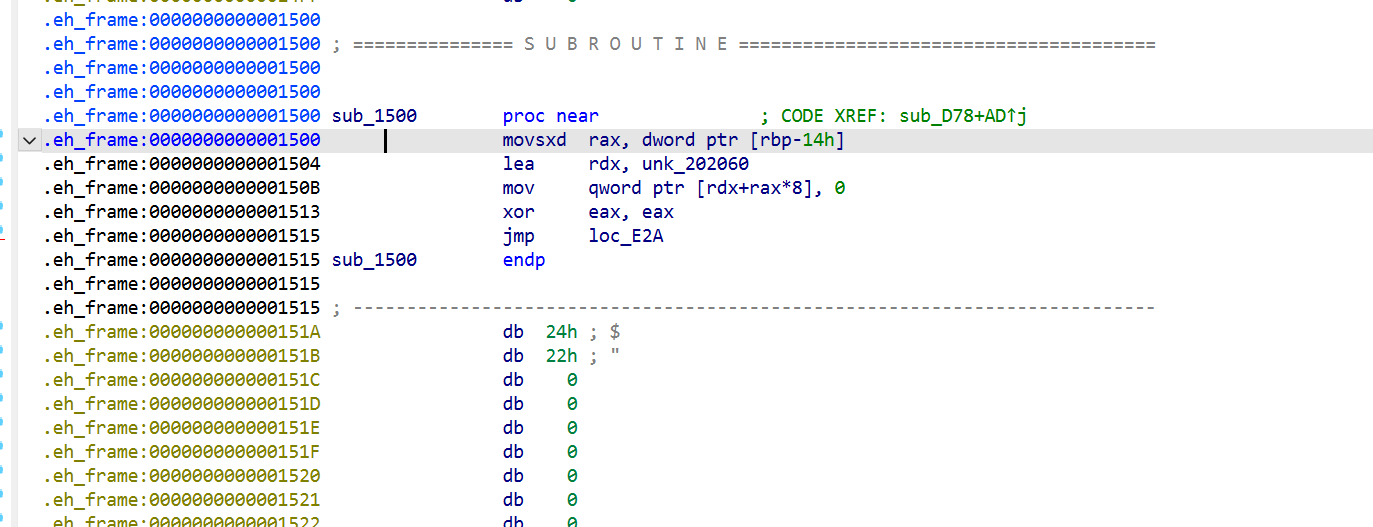Viewport: 1373px width, 527px height.
Task: Click address .eh_frame:000000000000151E
Action: (182, 428)
